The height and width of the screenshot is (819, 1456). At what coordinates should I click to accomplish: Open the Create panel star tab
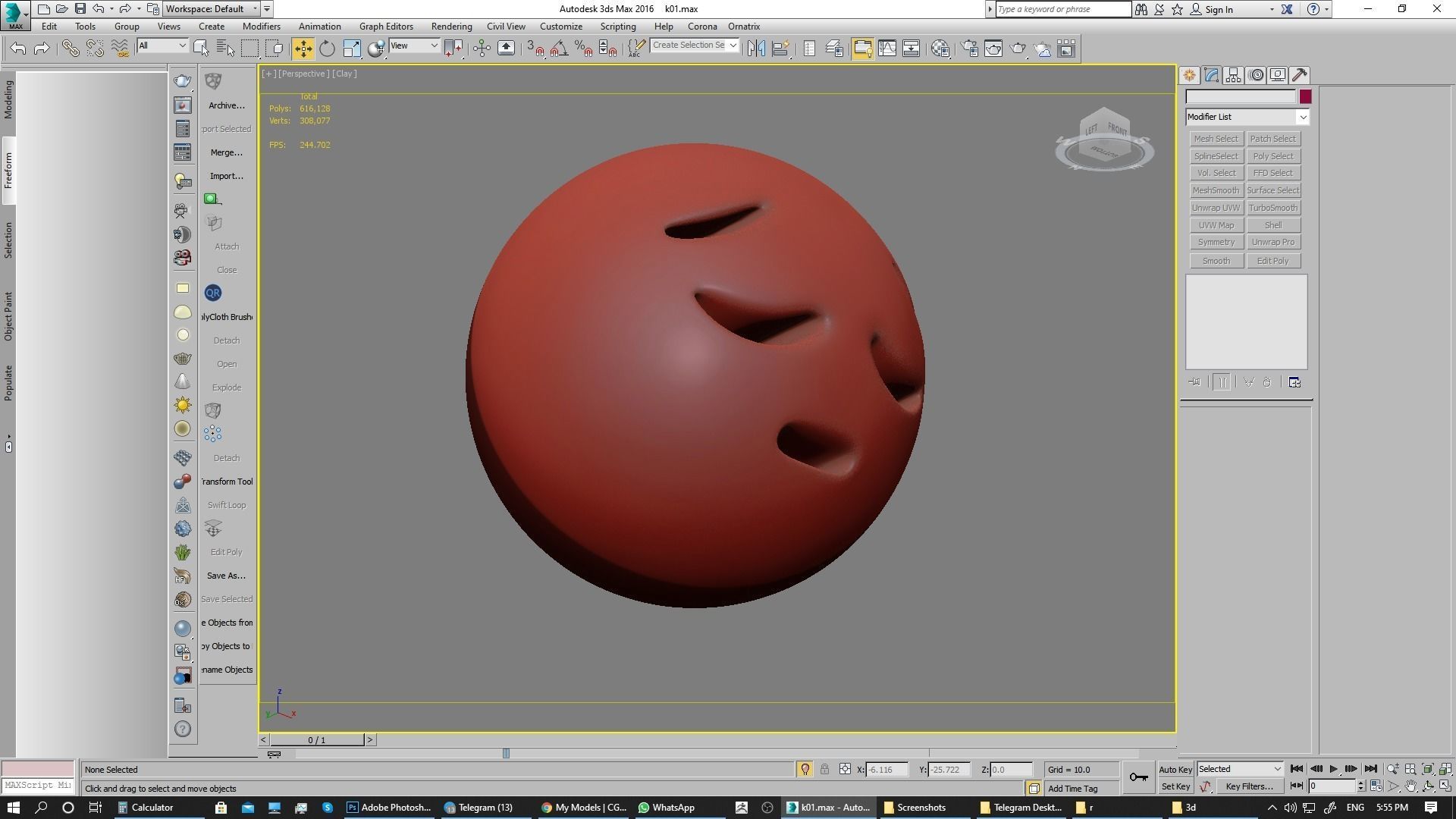1189,75
